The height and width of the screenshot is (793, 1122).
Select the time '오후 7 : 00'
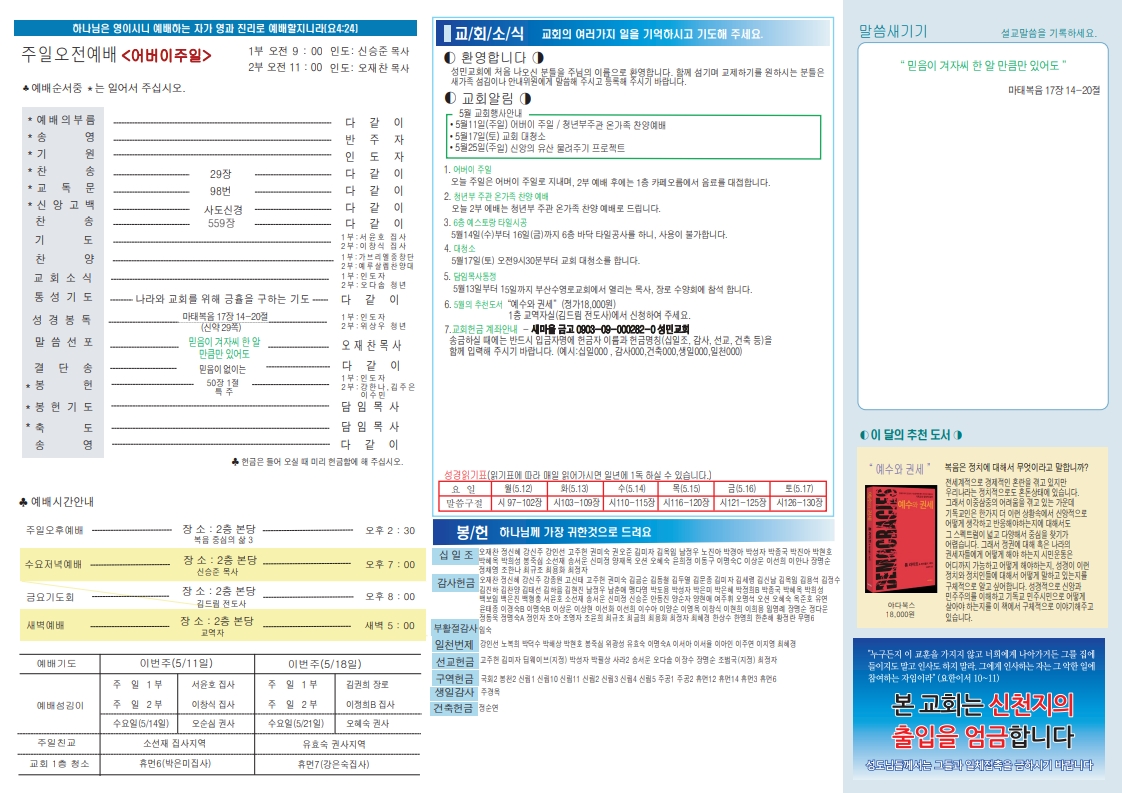pos(390,565)
